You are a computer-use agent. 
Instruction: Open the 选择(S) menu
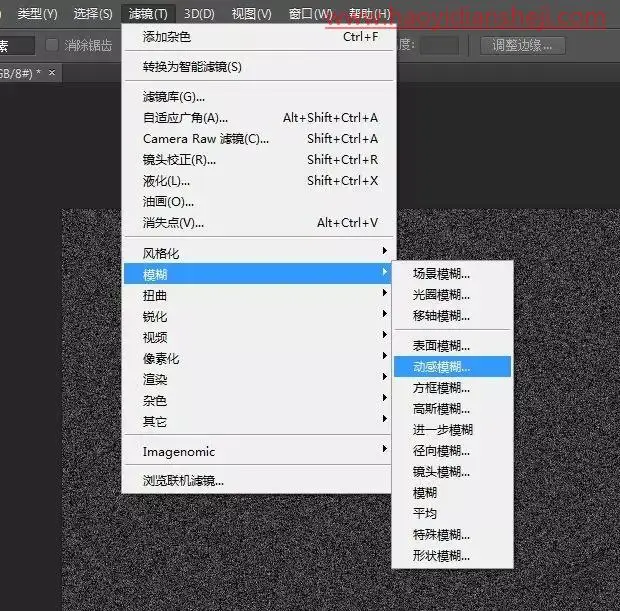coord(93,14)
